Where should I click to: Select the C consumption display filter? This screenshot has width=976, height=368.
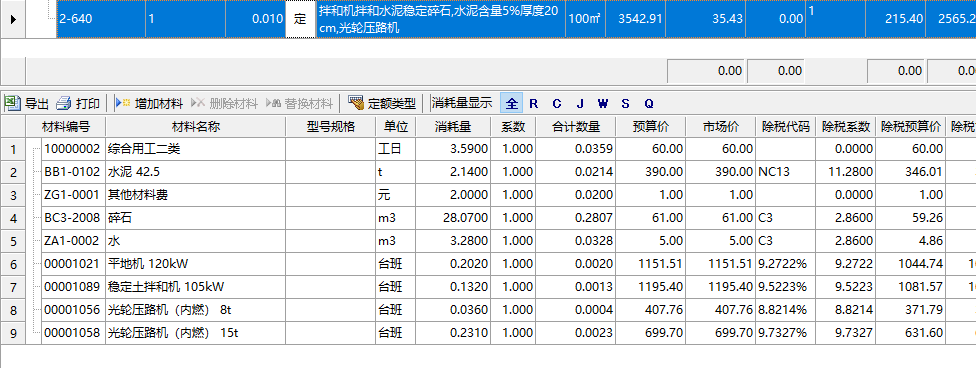[x=556, y=103]
